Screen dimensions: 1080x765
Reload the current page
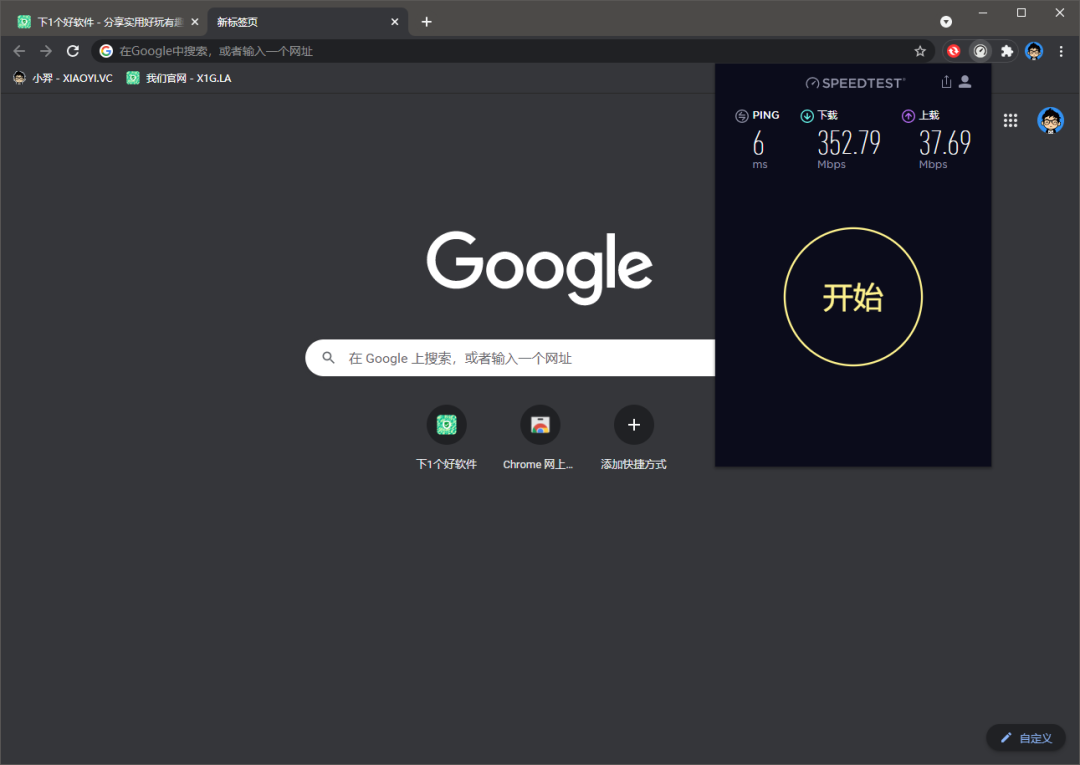[x=73, y=51]
